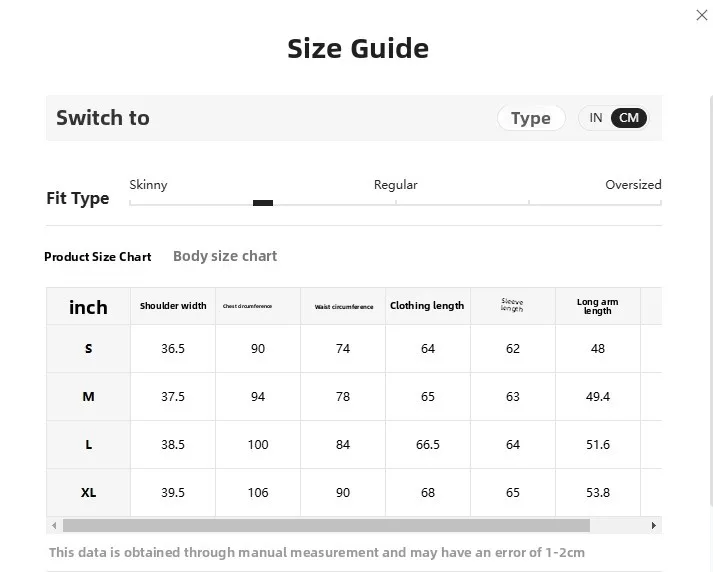Click the table's right scroll arrow
This screenshot has height=572, width=713.
(x=653, y=526)
